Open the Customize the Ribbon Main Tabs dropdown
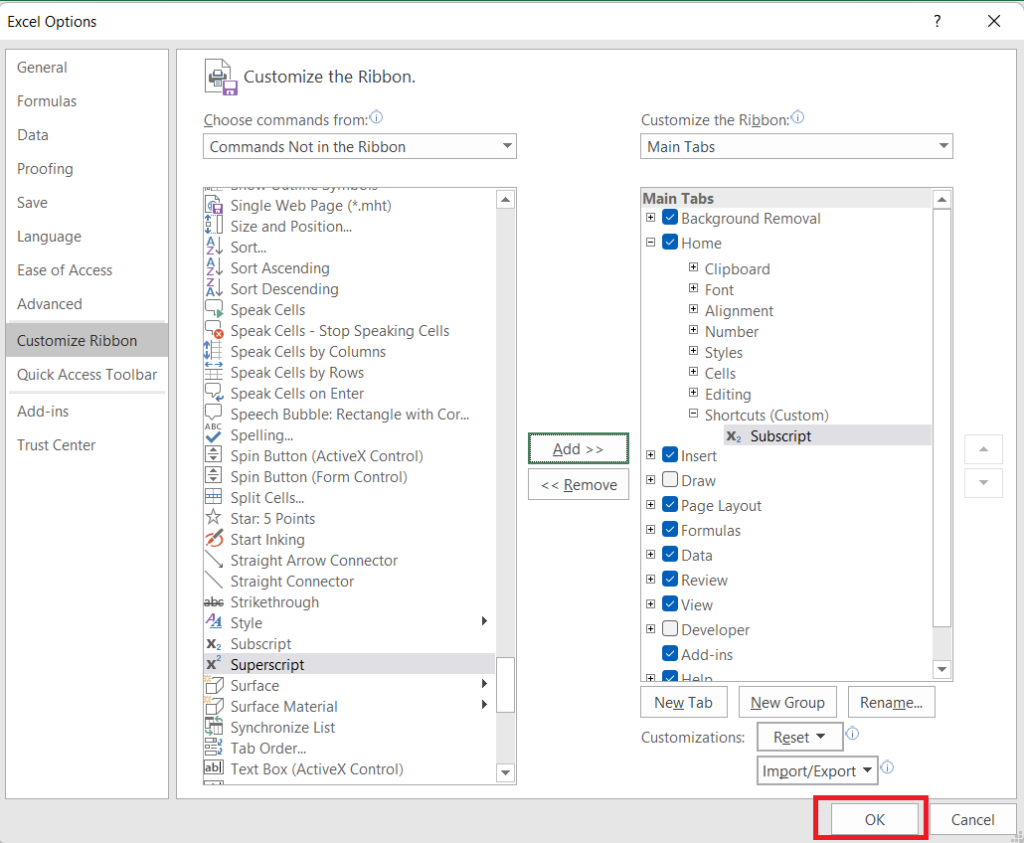Screen dimensions: 1024x843 point(796,146)
